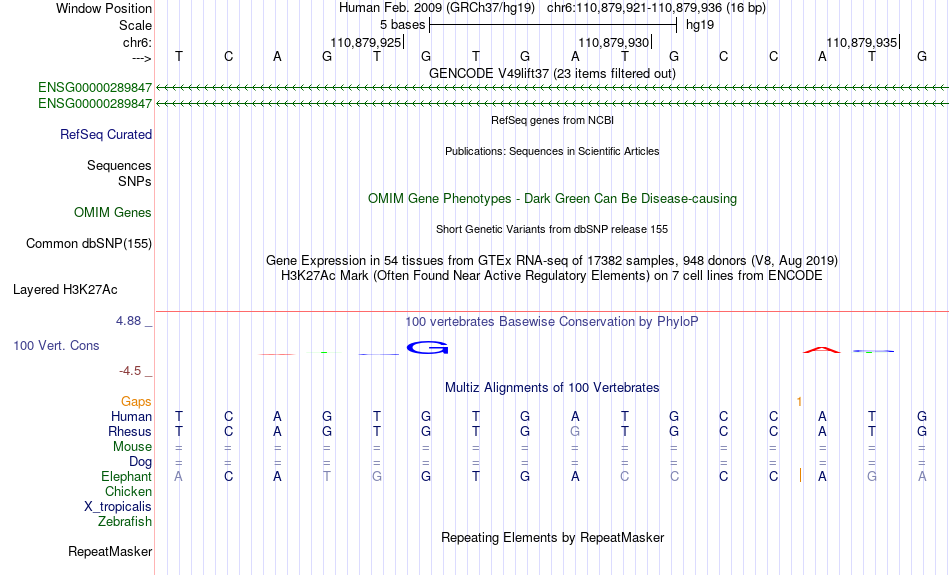Select the Dog species label
This screenshot has width=950, height=575.
pyautogui.click(x=140, y=462)
